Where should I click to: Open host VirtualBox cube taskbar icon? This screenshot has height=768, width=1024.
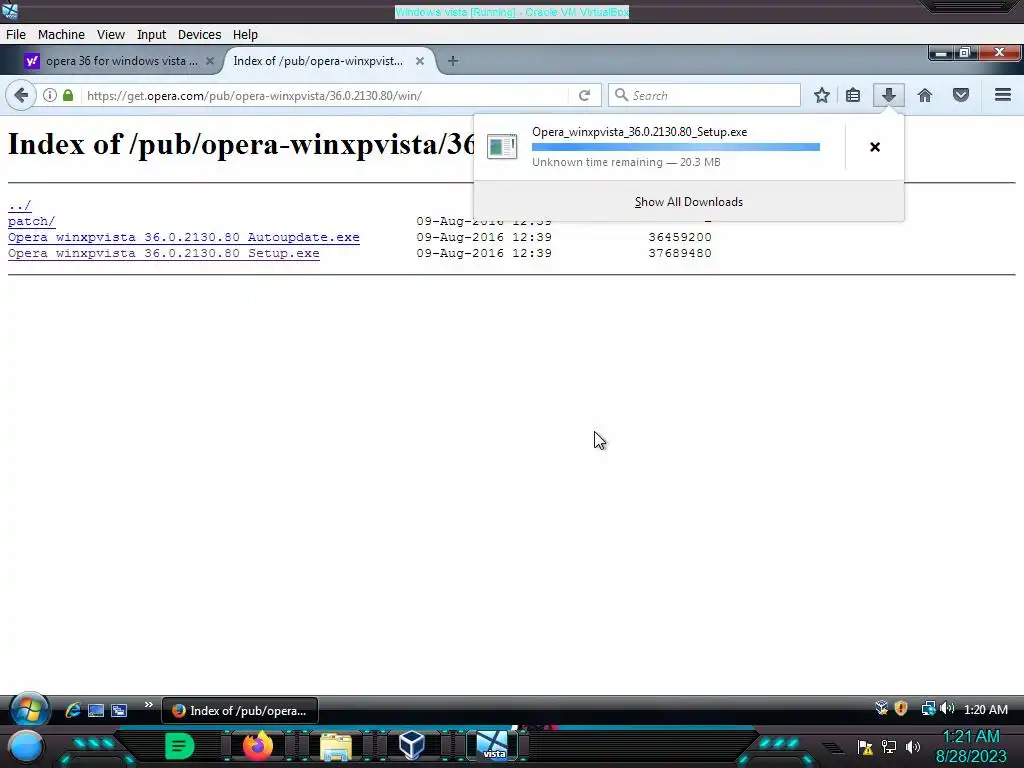[412, 745]
